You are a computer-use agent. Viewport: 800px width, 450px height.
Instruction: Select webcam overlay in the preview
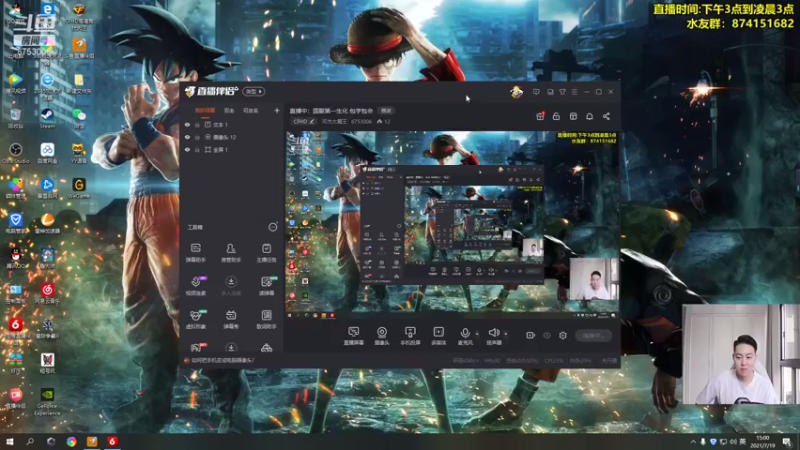point(594,279)
